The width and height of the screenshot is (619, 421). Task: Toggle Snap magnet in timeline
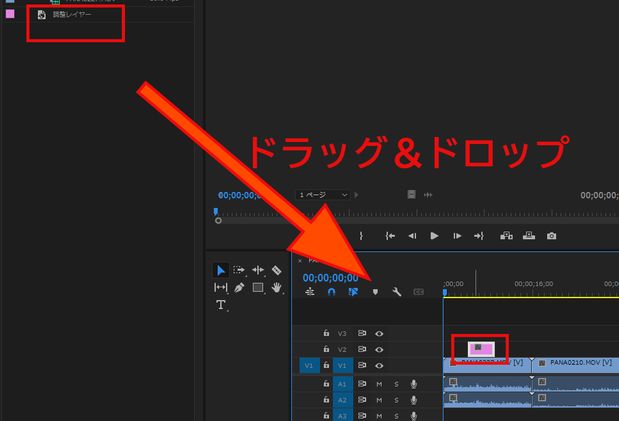(332, 292)
